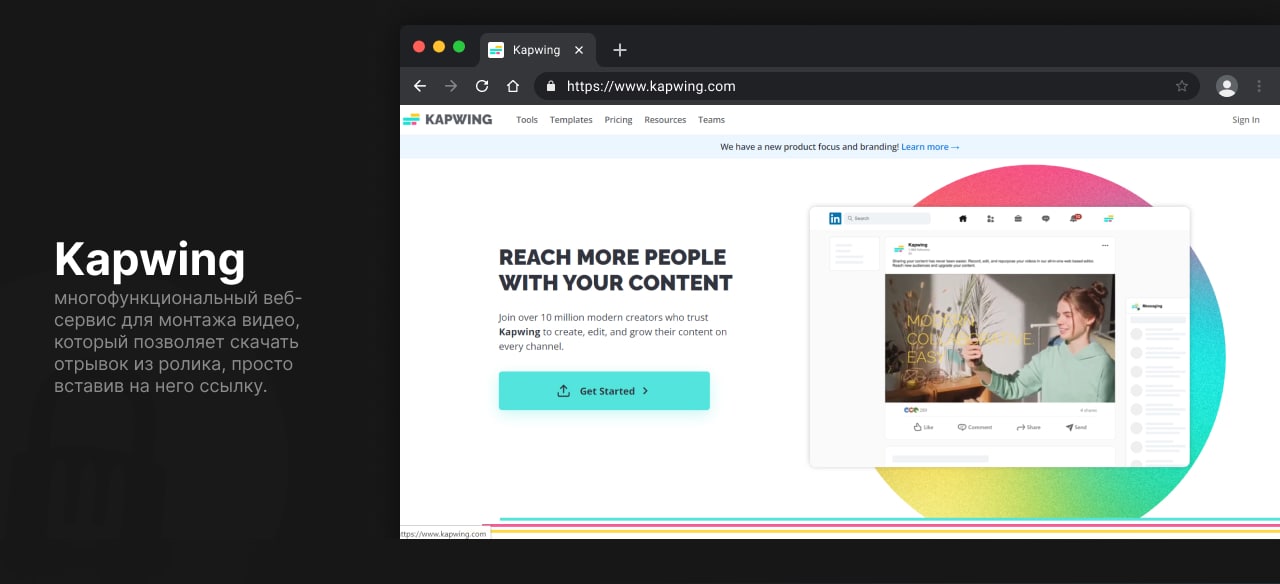Open the Templates menu
This screenshot has height=584, width=1280.
(571, 120)
